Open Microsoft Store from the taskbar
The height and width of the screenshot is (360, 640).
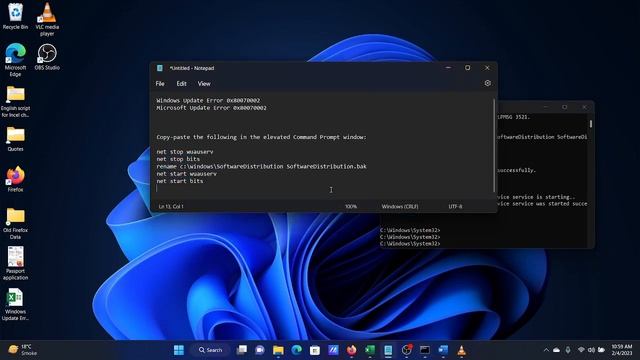[x=315, y=350]
